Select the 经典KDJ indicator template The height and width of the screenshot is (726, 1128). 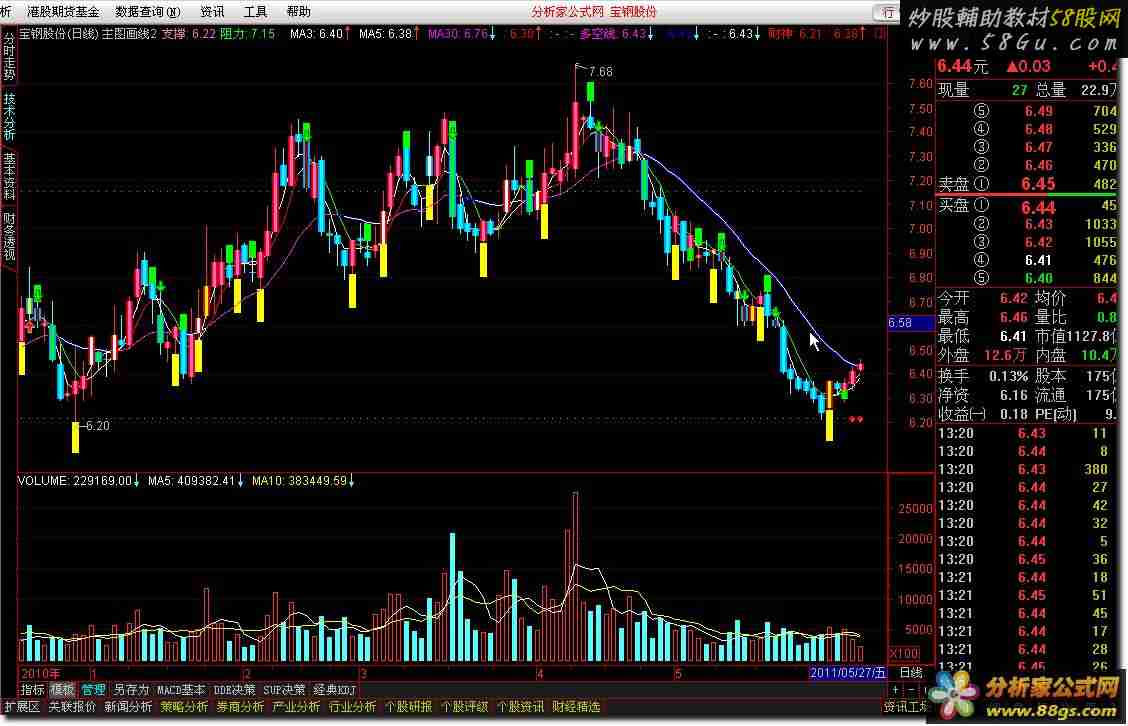click(334, 689)
